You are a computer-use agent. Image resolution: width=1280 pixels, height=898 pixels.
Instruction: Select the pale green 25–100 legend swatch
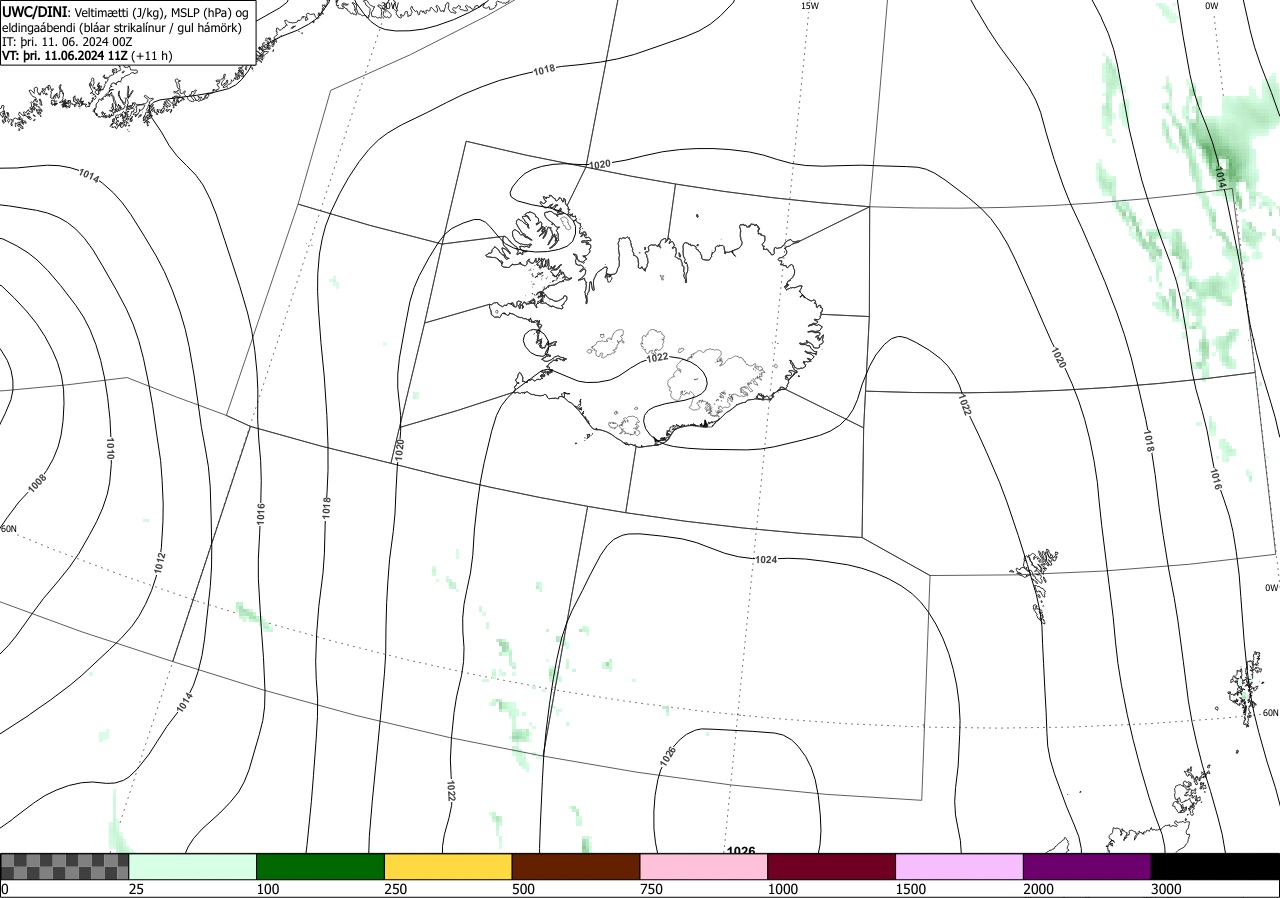193,866
